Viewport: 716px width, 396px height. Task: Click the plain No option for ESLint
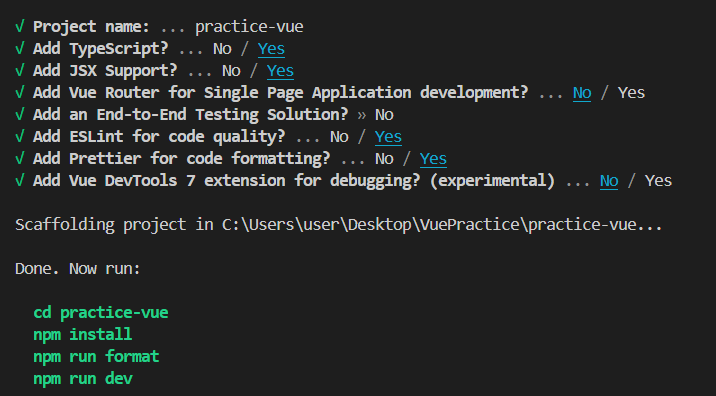339,136
